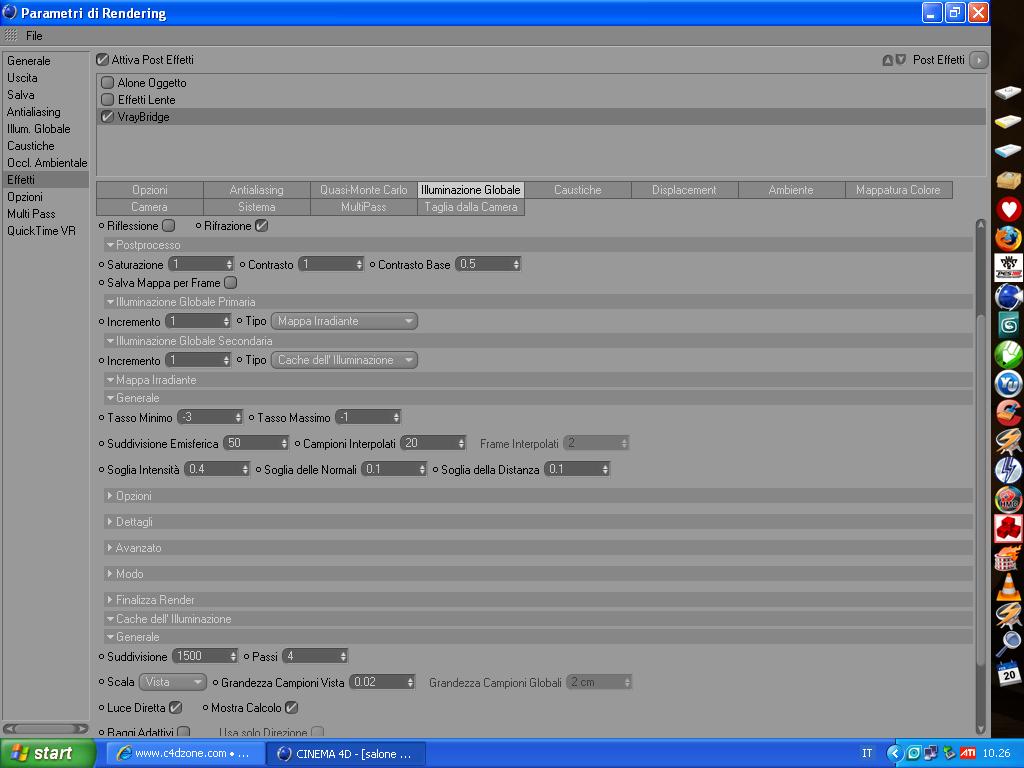The width and height of the screenshot is (1024, 768).
Task: Click the grip icon beside File menu
Action: (x=11, y=35)
